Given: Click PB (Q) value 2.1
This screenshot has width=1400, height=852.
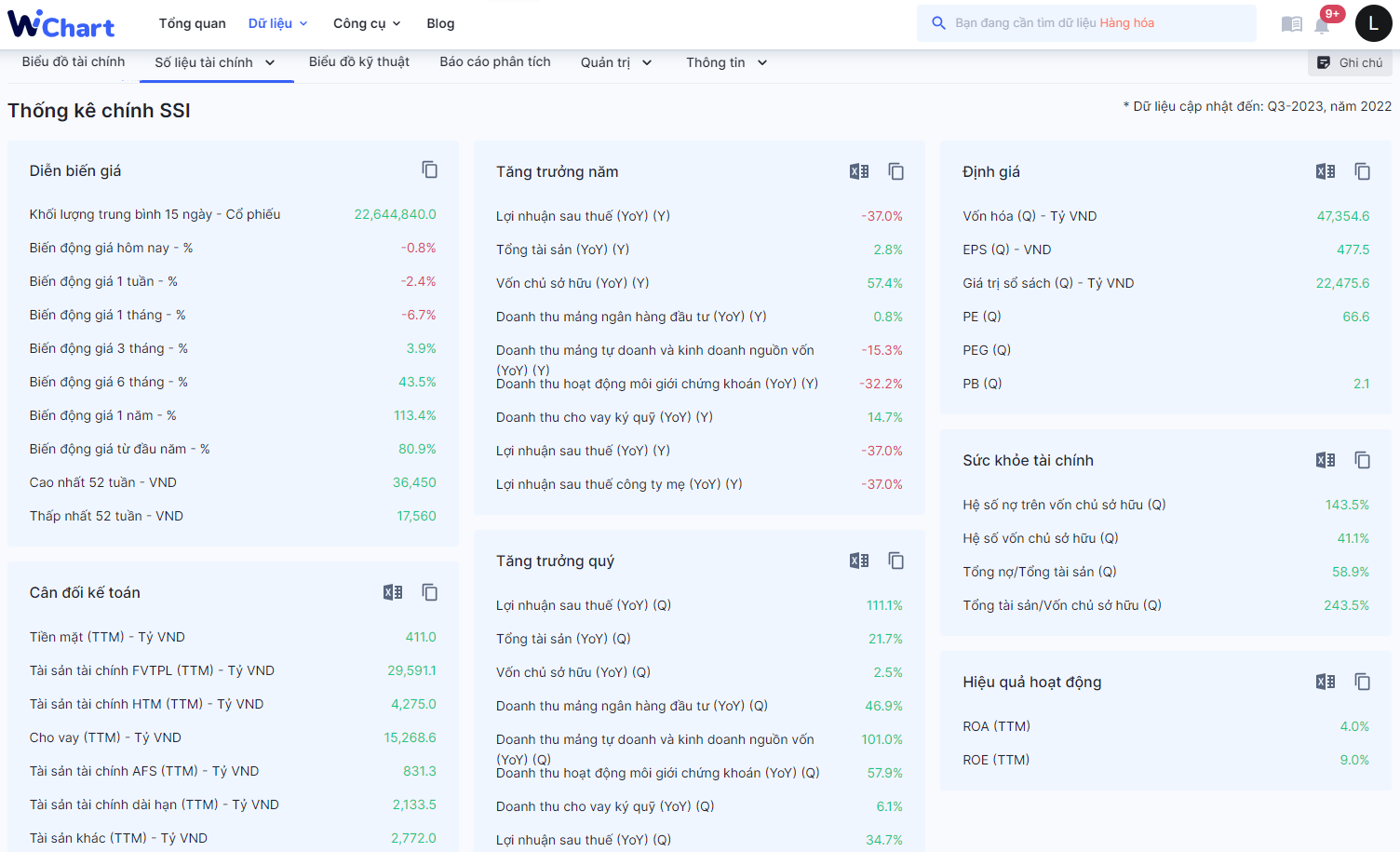Looking at the screenshot, I should pyautogui.click(x=1361, y=384).
